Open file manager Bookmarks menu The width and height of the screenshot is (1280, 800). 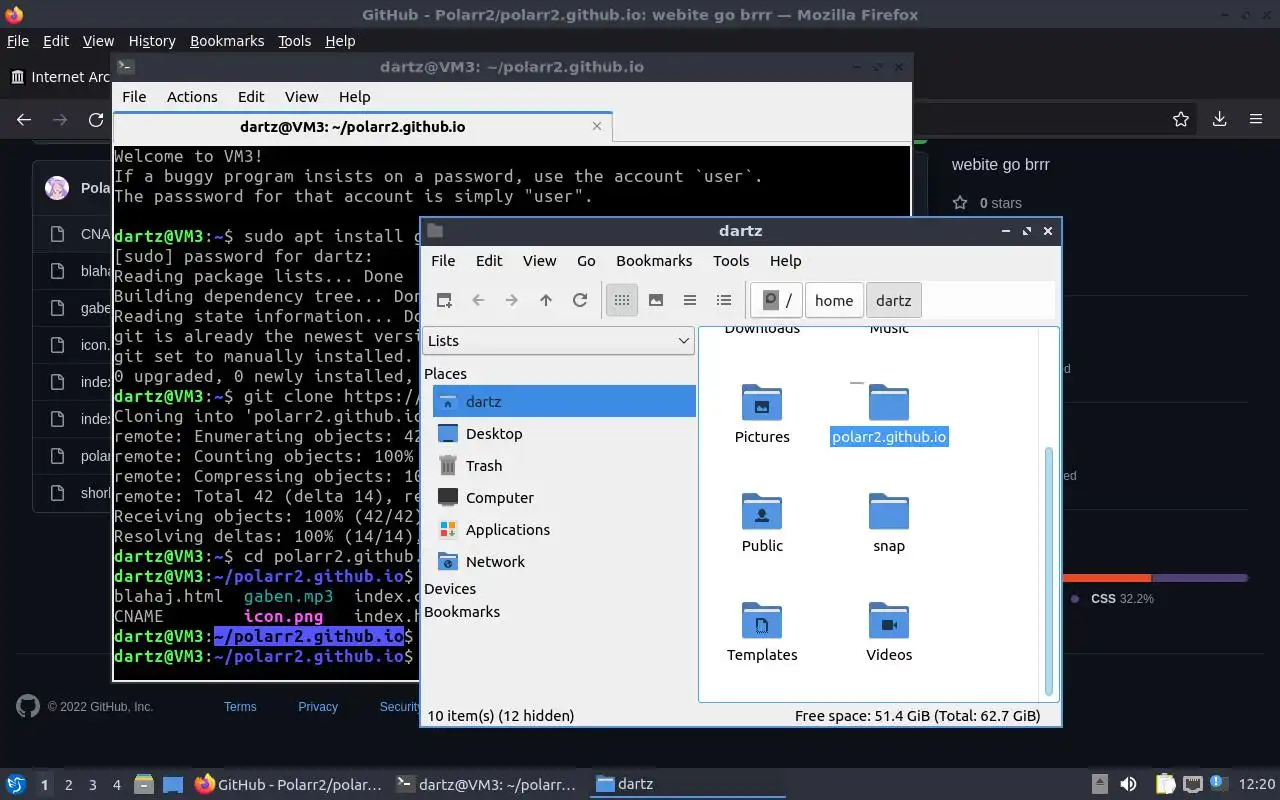tap(654, 261)
